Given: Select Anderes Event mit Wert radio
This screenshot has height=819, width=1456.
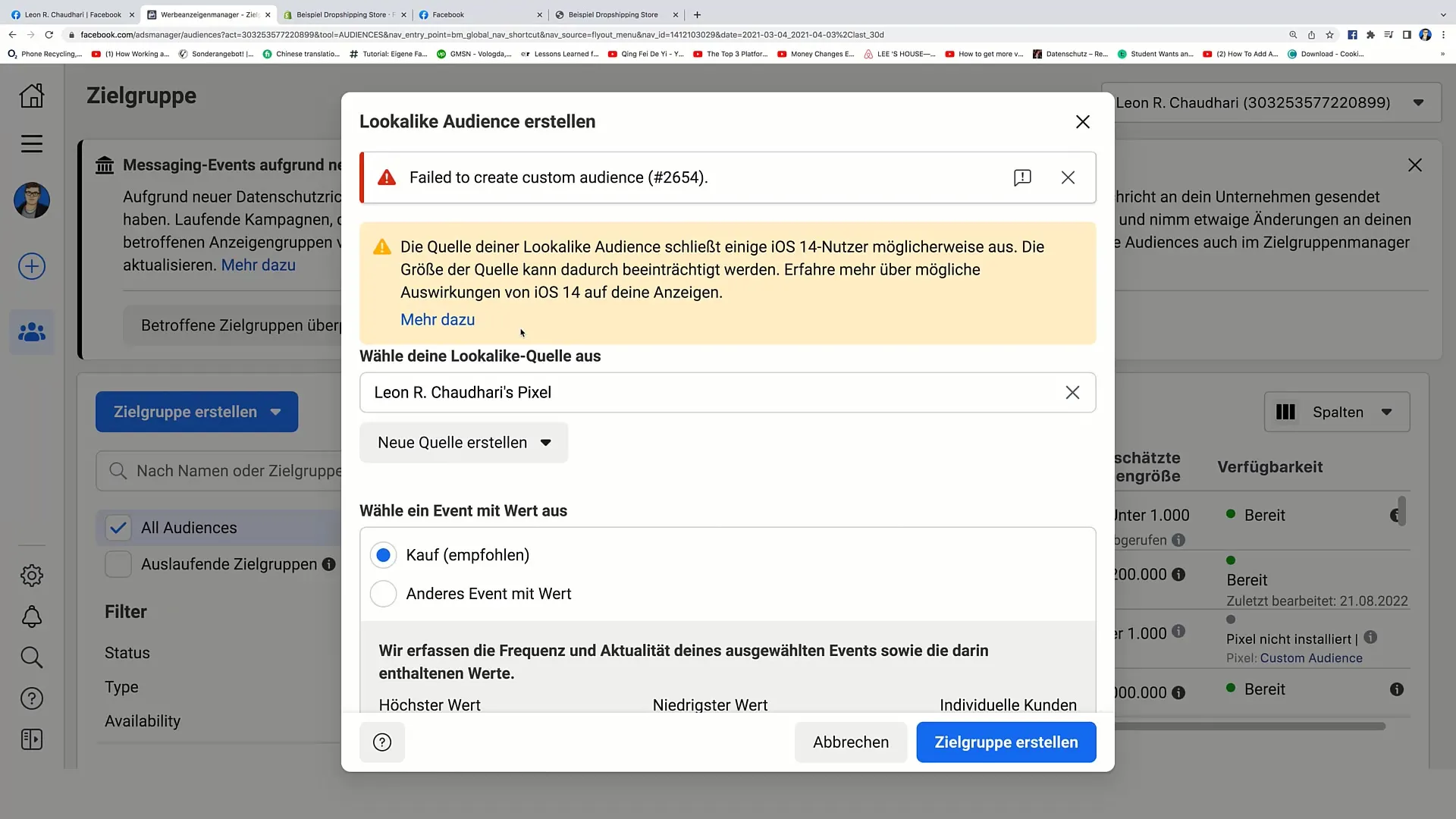Looking at the screenshot, I should [384, 594].
